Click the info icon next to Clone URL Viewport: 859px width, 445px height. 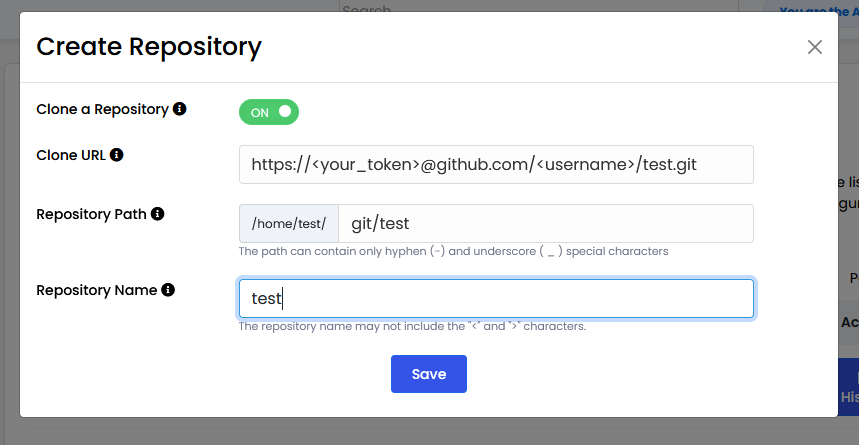[117, 155]
